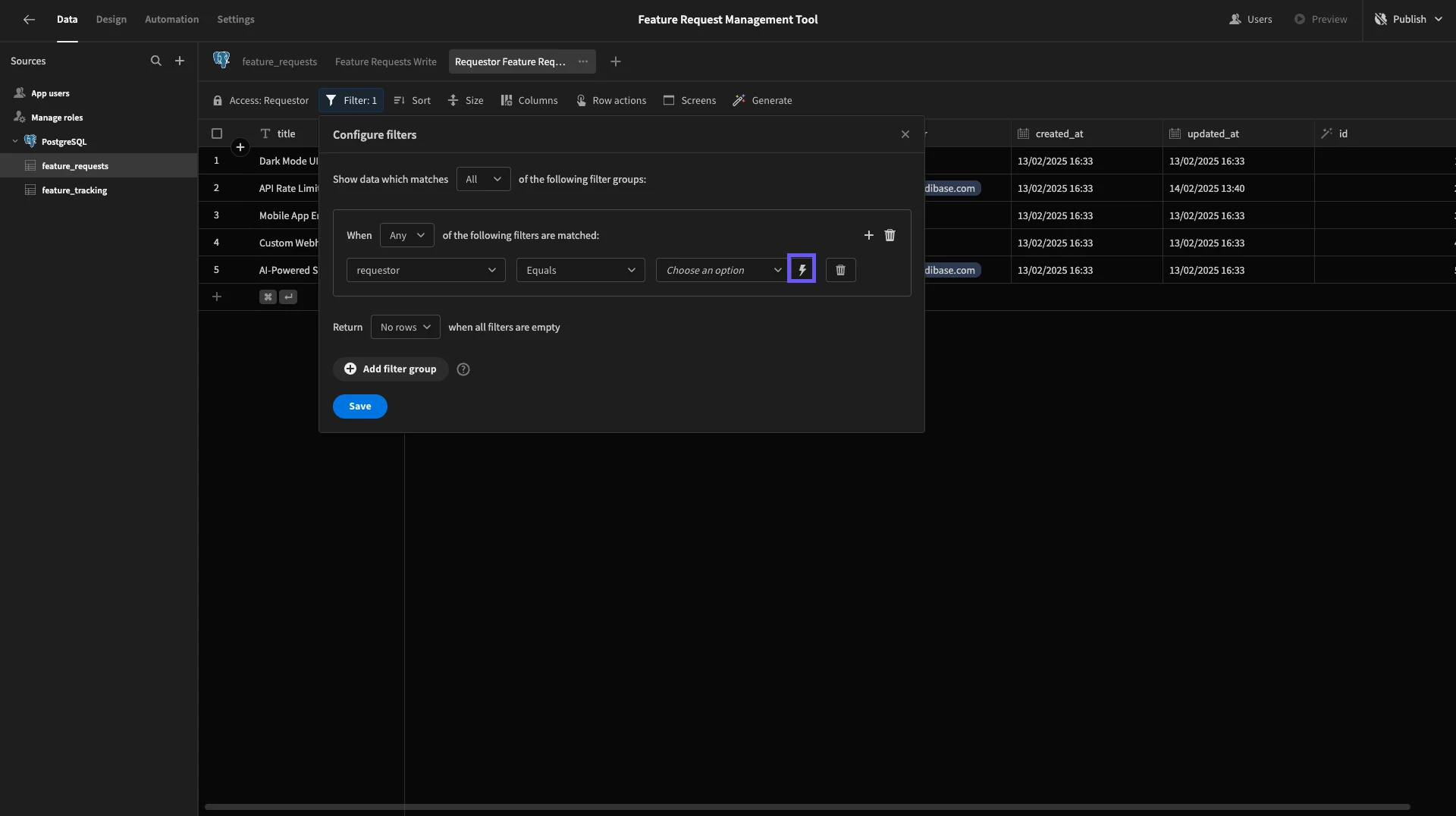Delete the requestor filter row
The image size is (1456, 816).
(840, 270)
